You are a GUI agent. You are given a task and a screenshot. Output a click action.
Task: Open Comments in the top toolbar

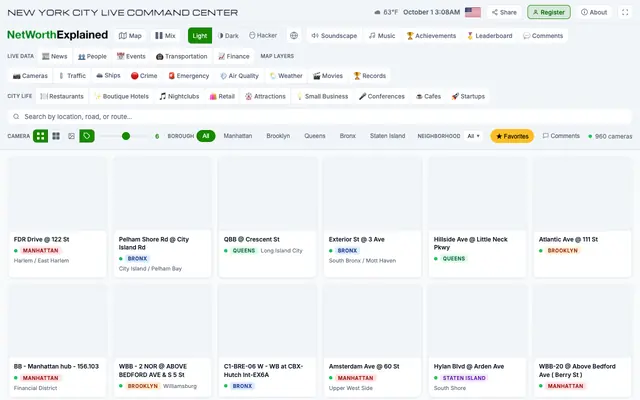(x=543, y=36)
